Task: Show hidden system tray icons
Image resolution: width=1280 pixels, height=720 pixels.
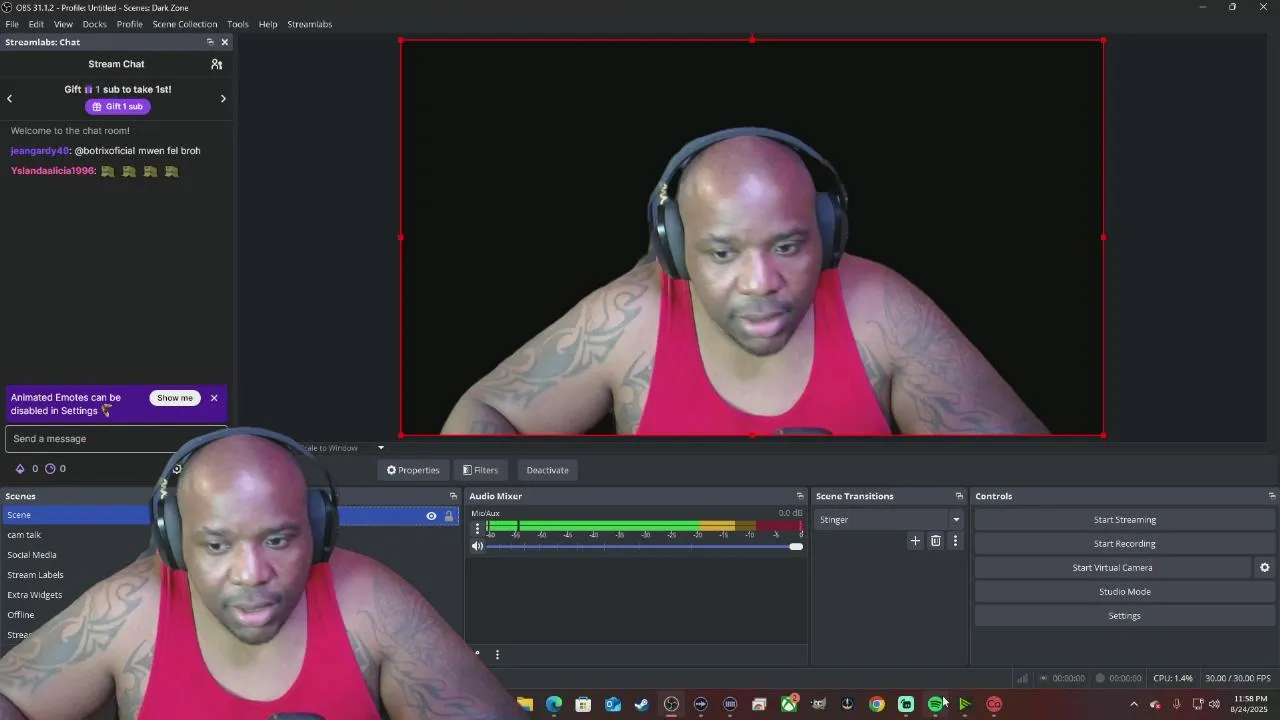Action: 1134,704
